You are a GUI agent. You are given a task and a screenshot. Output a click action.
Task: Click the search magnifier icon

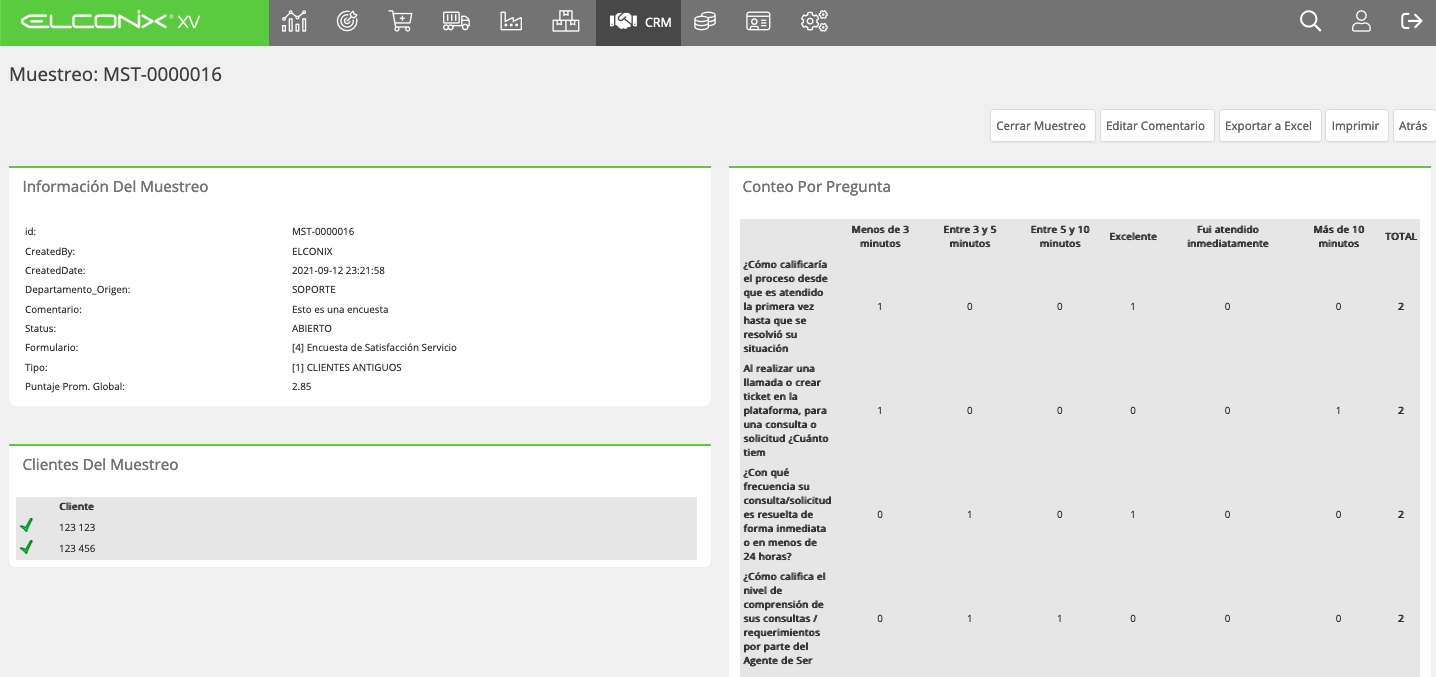(1310, 21)
